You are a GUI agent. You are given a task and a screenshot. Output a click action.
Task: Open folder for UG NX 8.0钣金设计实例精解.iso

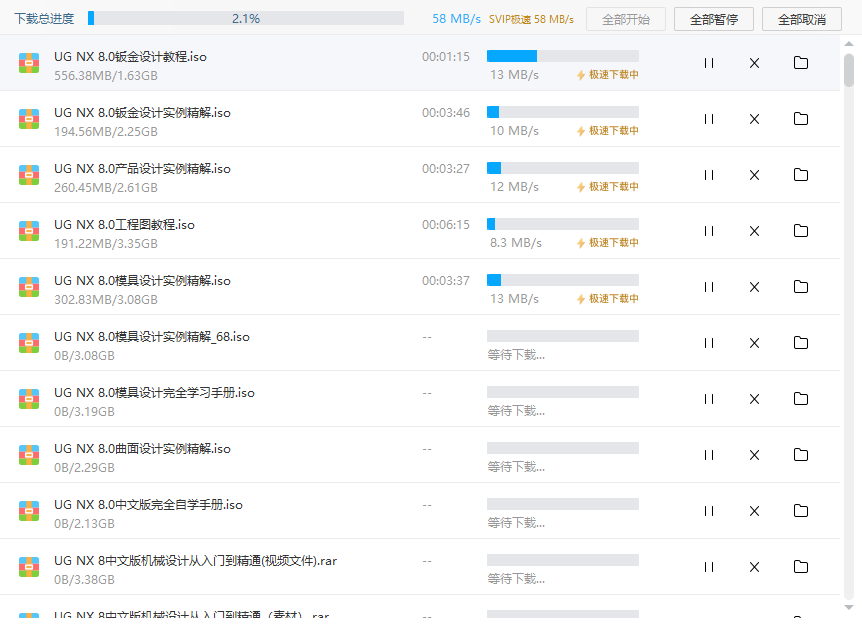click(801, 119)
